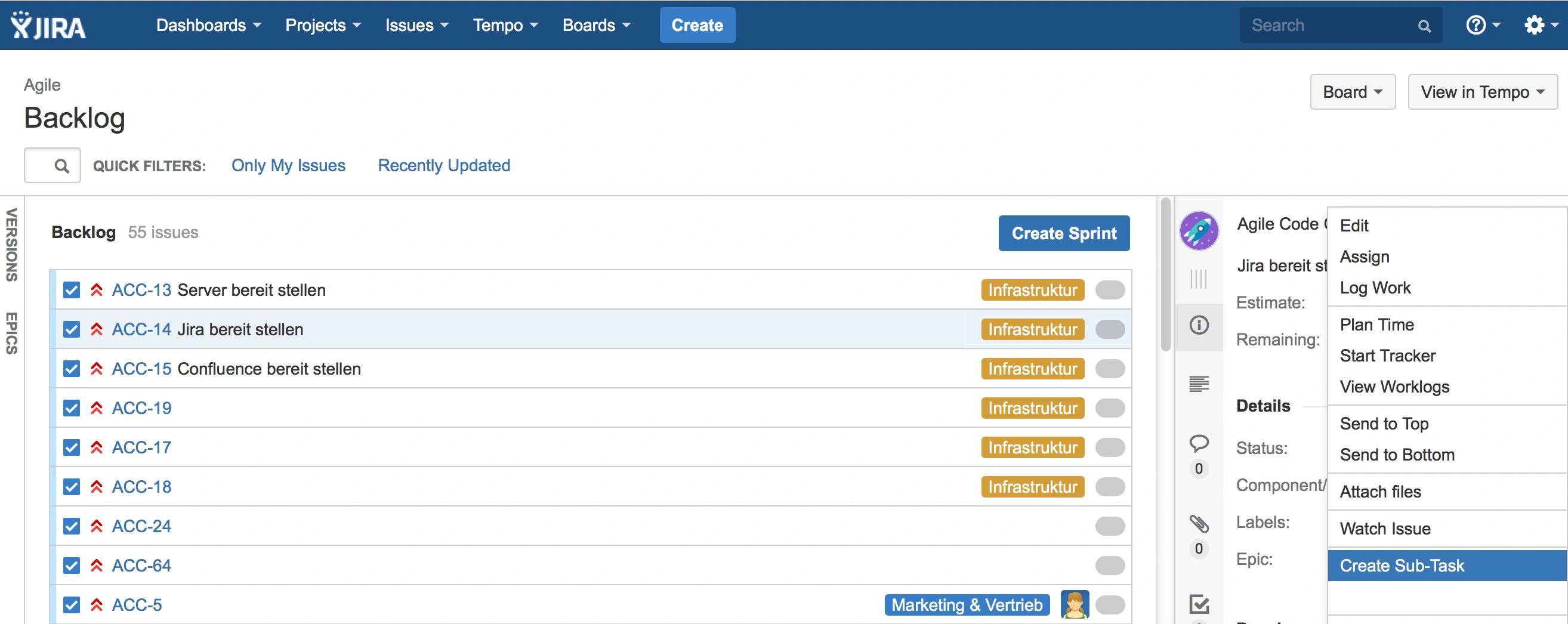Open the info details tab icon
1568x624 pixels.
click(1199, 325)
